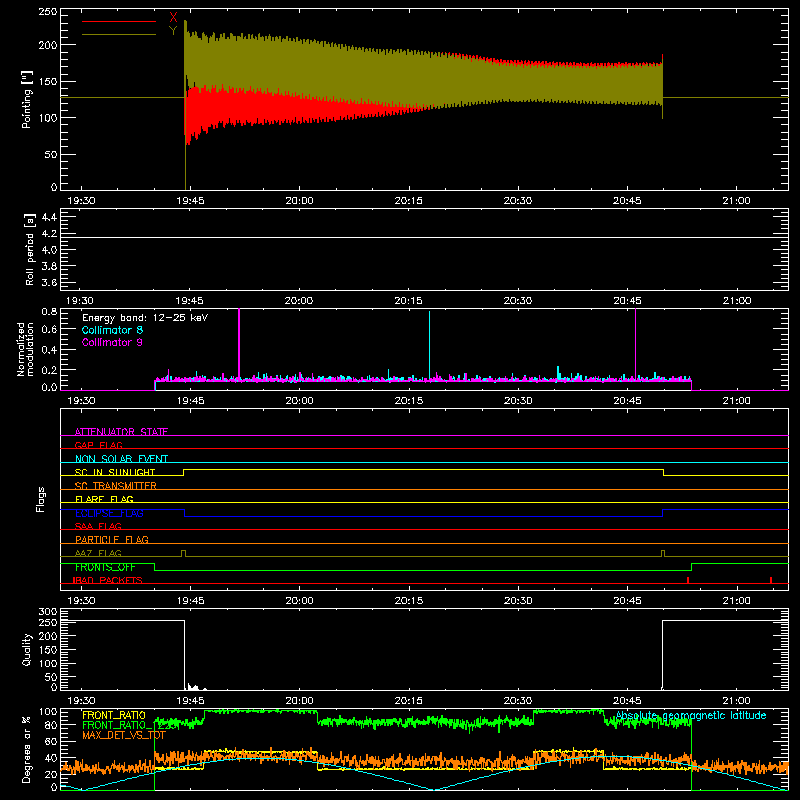Click the 20:15 tick label under Roll period plot
800x800 pixels.
[x=408, y=301]
